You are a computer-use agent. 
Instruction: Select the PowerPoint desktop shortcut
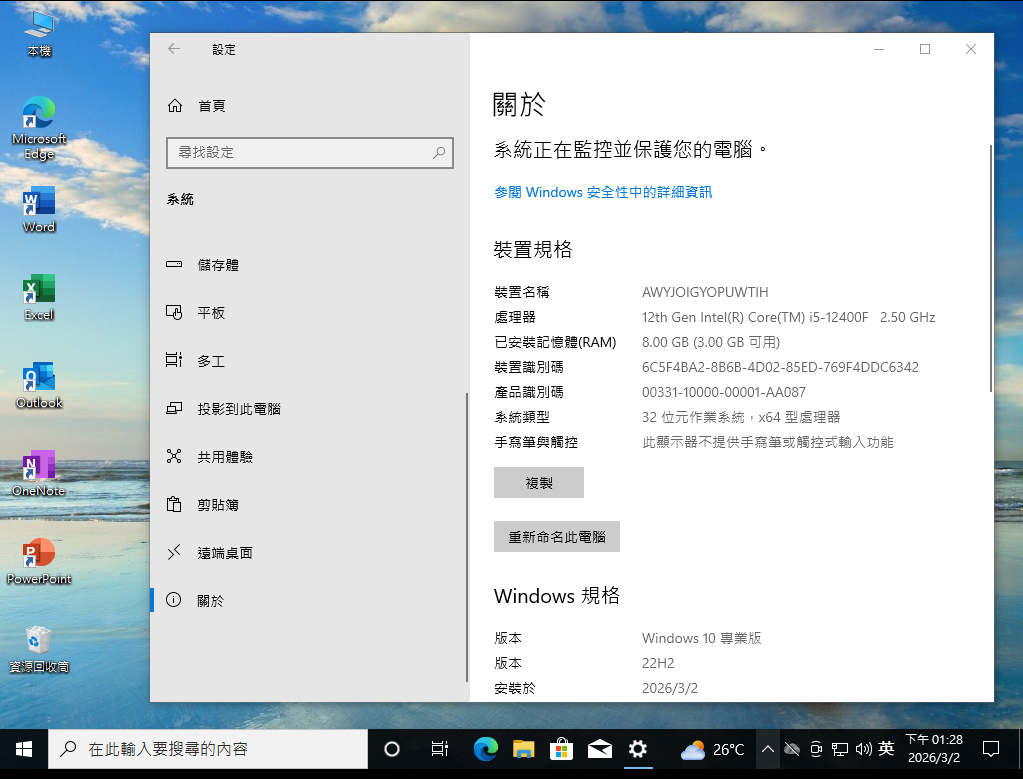pyautogui.click(x=39, y=562)
